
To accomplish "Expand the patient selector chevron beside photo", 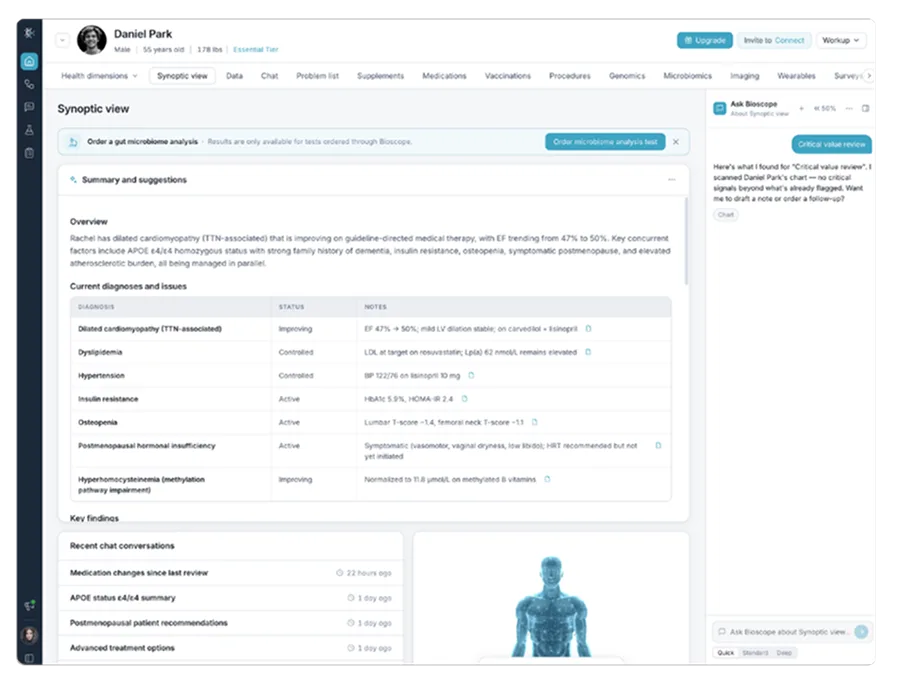I will click(x=62, y=40).
